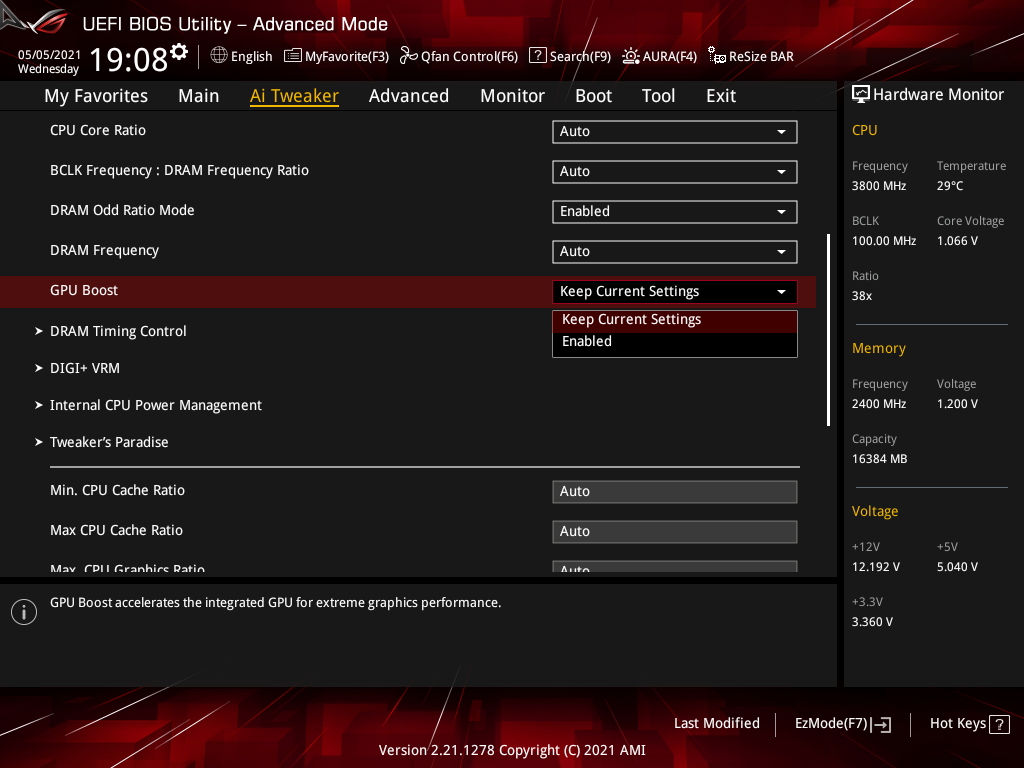This screenshot has width=1024, height=768.
Task: Click the CPU Frequency 3800 MHz value
Action: tap(878, 186)
